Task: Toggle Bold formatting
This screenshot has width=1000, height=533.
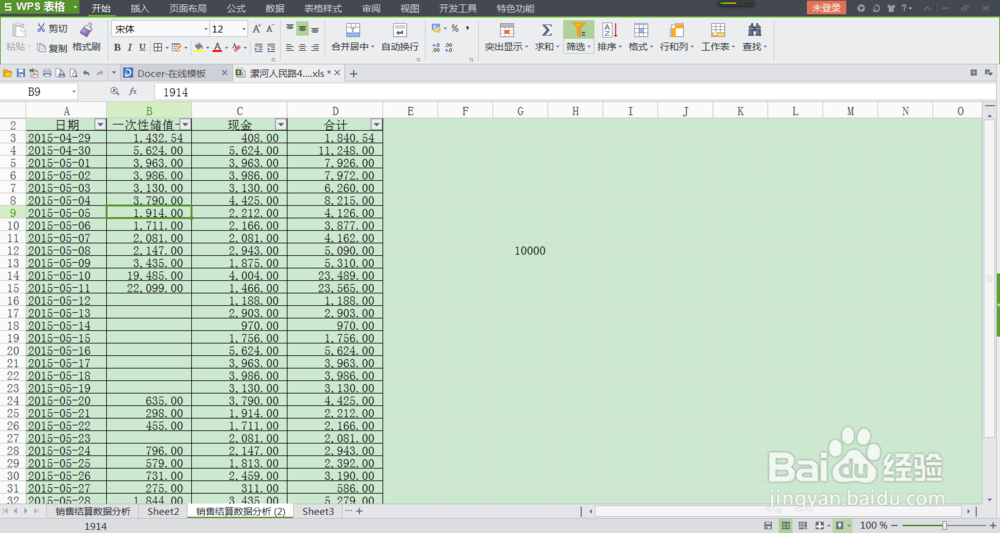Action: (x=117, y=48)
